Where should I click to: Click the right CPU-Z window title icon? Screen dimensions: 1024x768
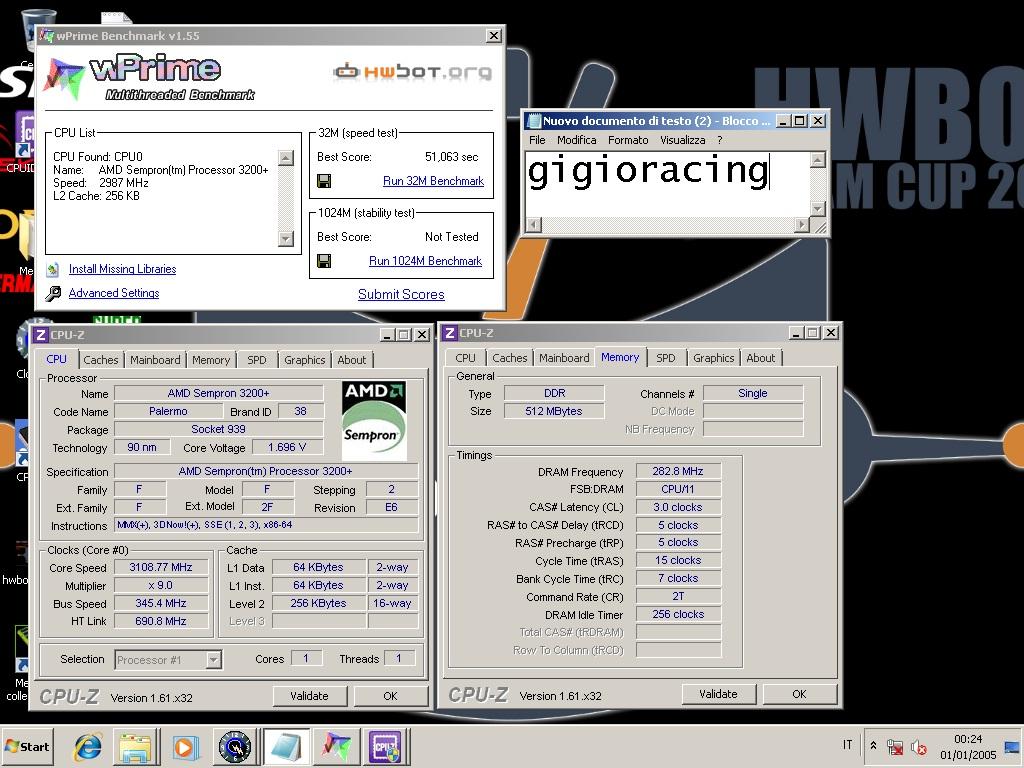(449, 333)
